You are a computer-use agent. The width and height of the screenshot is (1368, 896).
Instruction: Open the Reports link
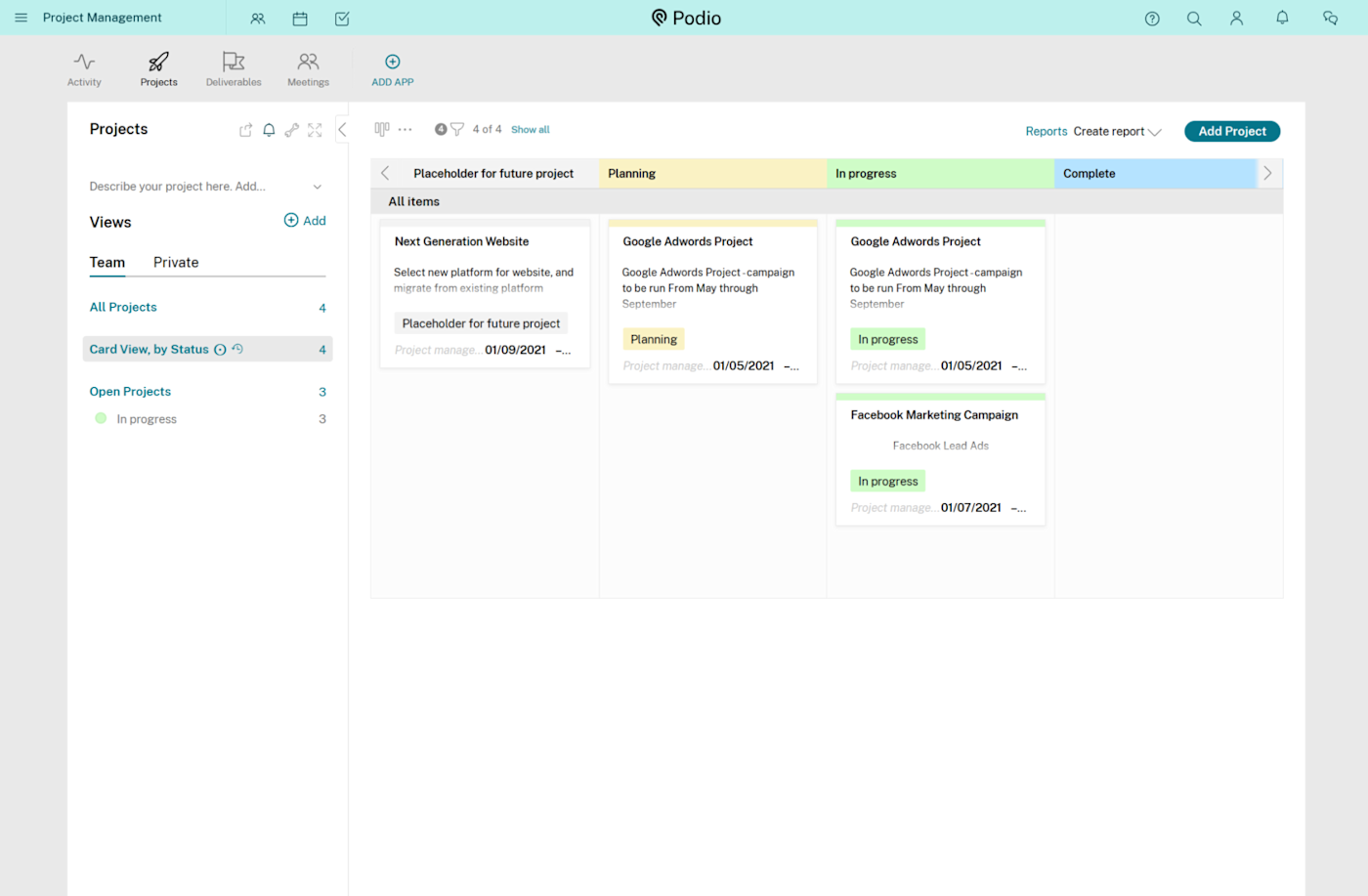1047,131
